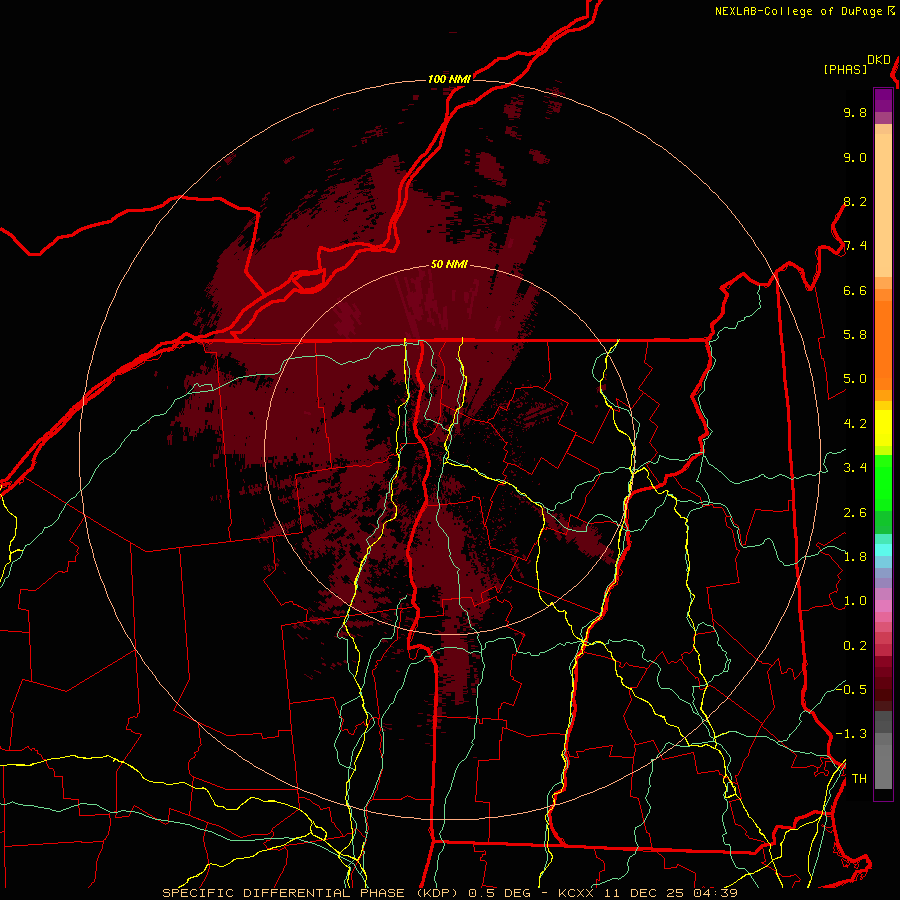Click the 04:39 timestamp in the caption
The height and width of the screenshot is (900, 900).
(x=715, y=893)
